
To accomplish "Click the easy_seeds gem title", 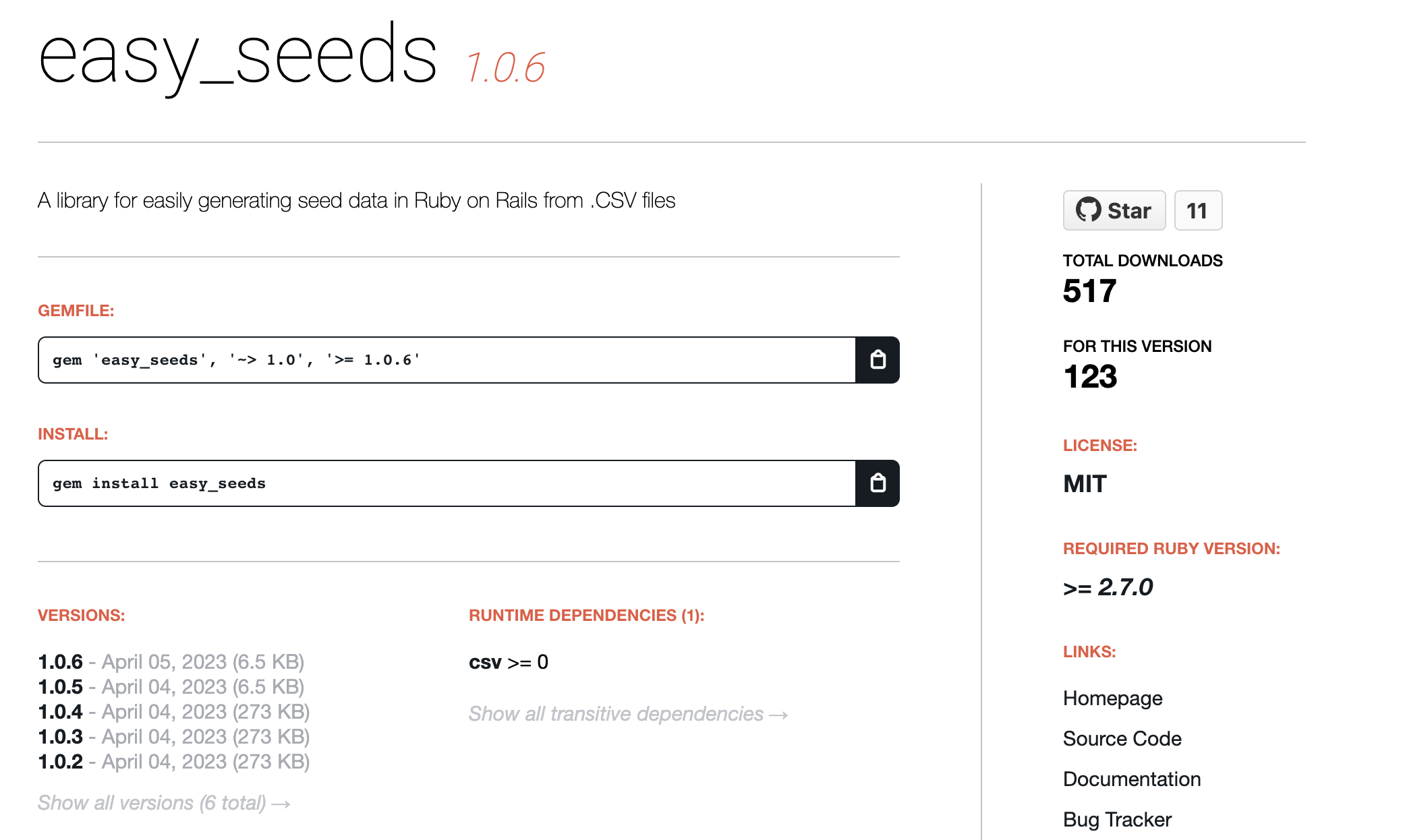I will [237, 57].
